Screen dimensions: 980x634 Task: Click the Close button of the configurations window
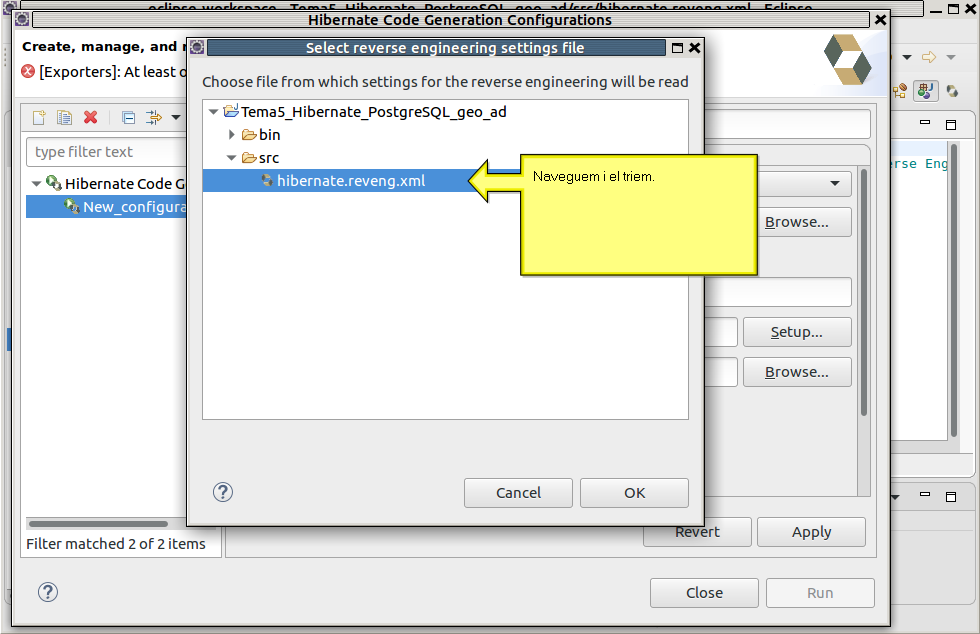coord(704,593)
